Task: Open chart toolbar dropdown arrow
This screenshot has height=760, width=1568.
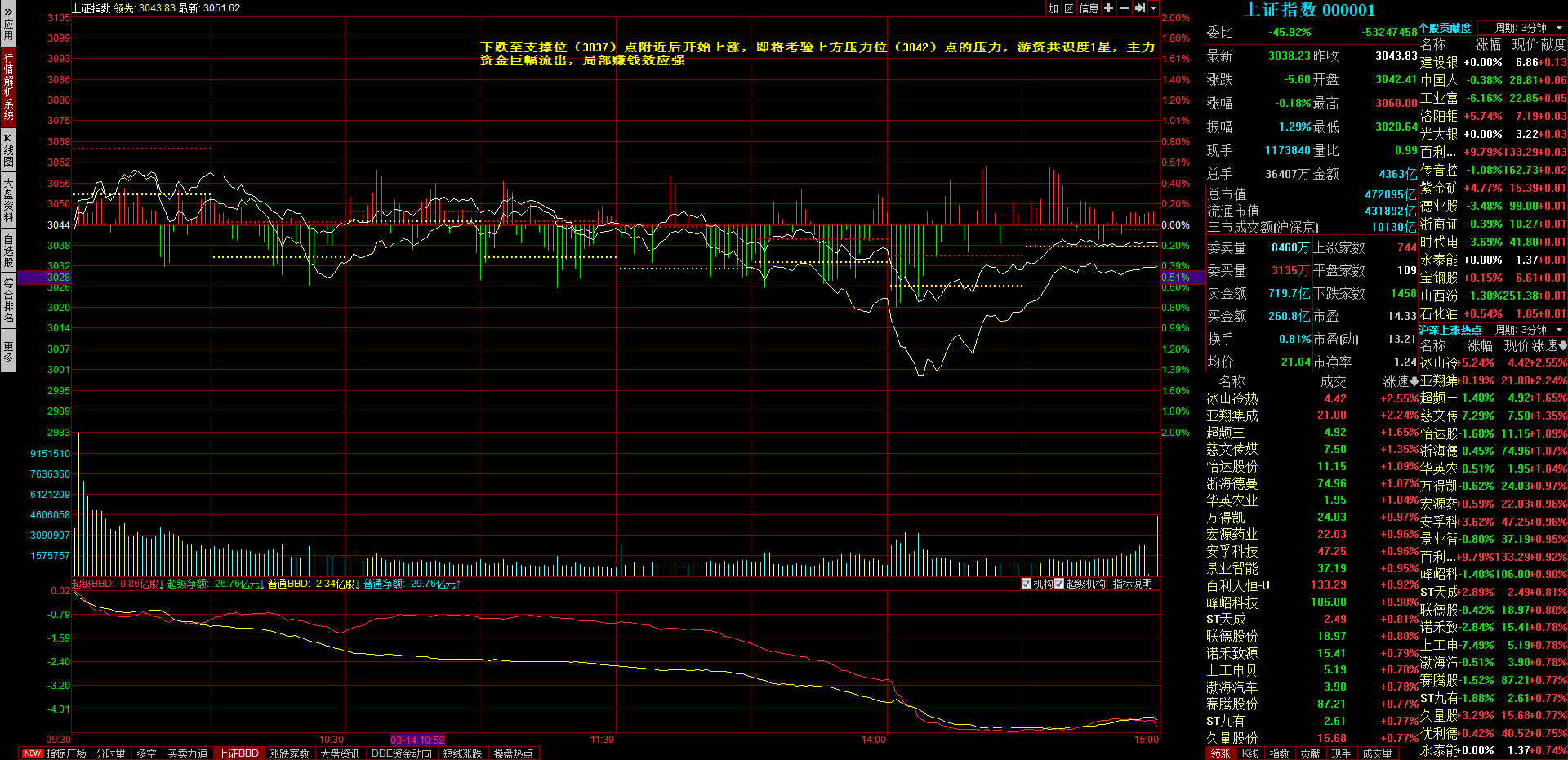Action: click(1153, 8)
